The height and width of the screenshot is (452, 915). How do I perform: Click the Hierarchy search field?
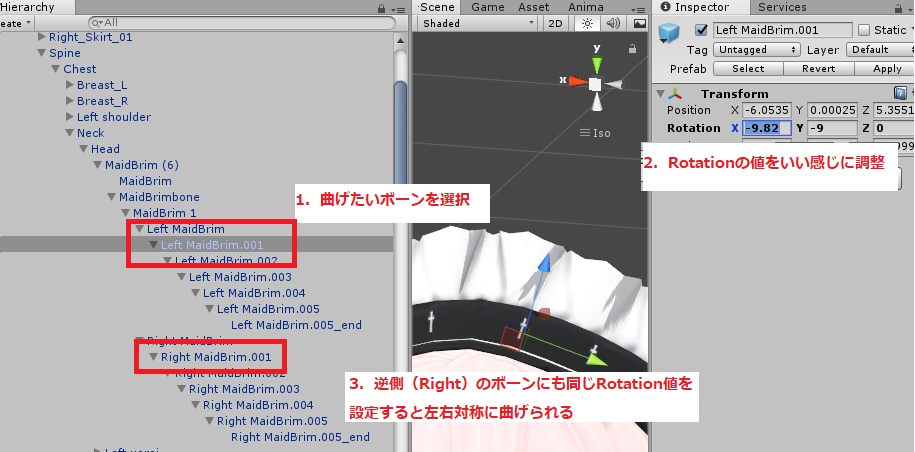click(242, 23)
